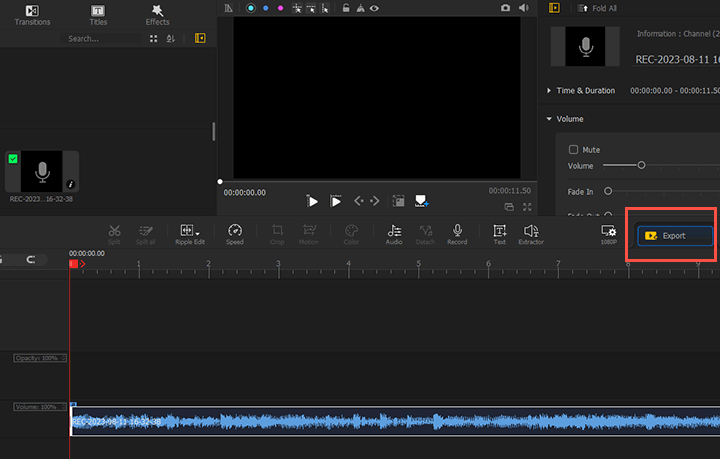Screen dimensions: 720x459
Task: Click the Export button
Action: pyautogui.click(x=675, y=236)
